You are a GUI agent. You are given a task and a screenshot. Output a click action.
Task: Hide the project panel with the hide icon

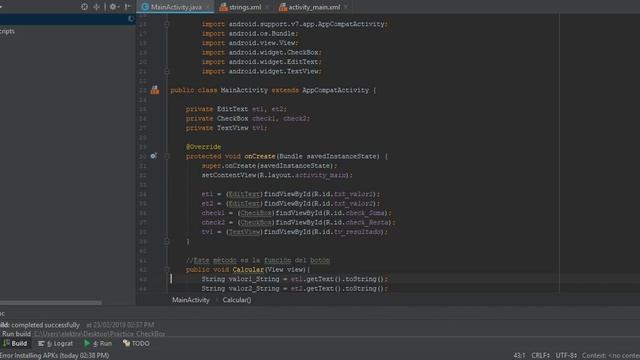(x=127, y=7)
